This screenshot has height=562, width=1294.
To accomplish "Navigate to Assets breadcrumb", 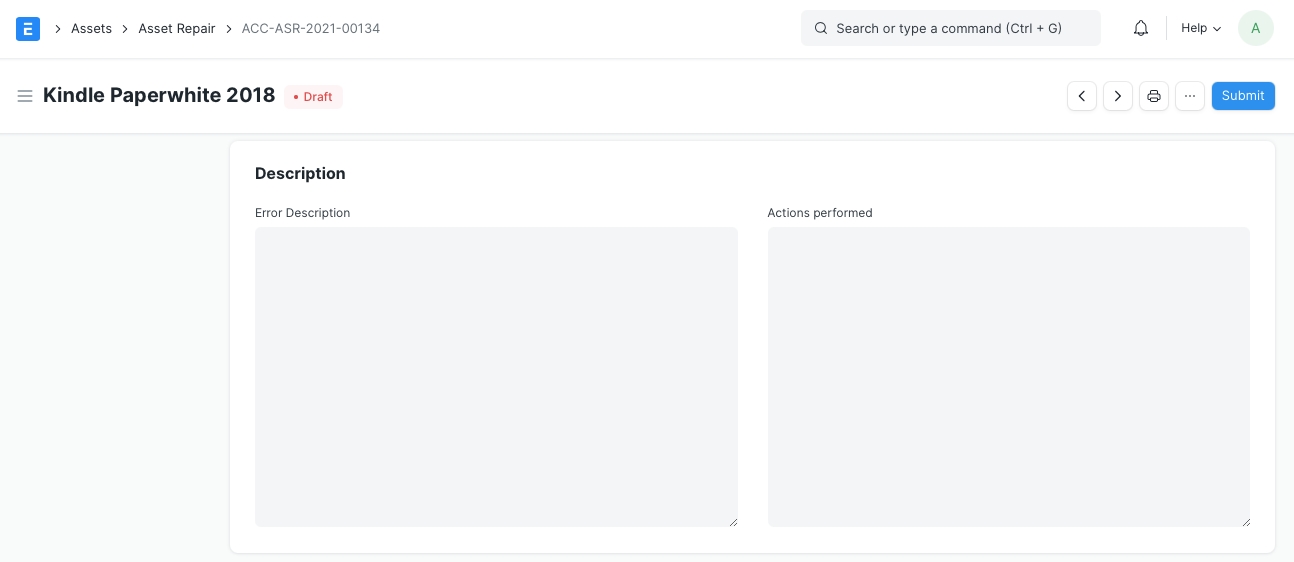I will 91,29.
